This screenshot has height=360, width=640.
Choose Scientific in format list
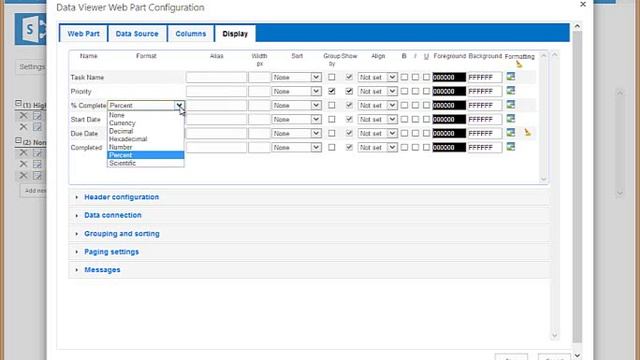pyautogui.click(x=145, y=163)
